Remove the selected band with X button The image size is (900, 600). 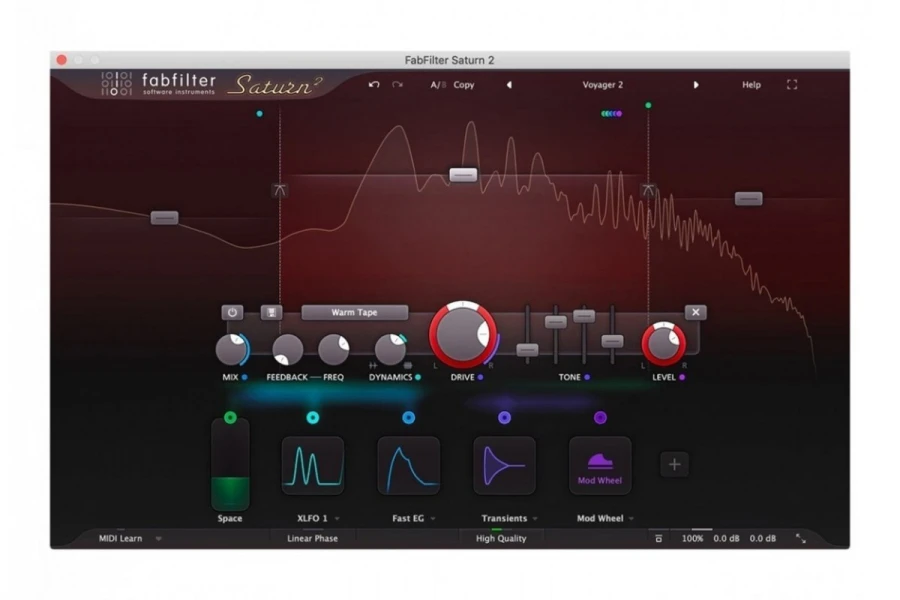[x=696, y=312]
